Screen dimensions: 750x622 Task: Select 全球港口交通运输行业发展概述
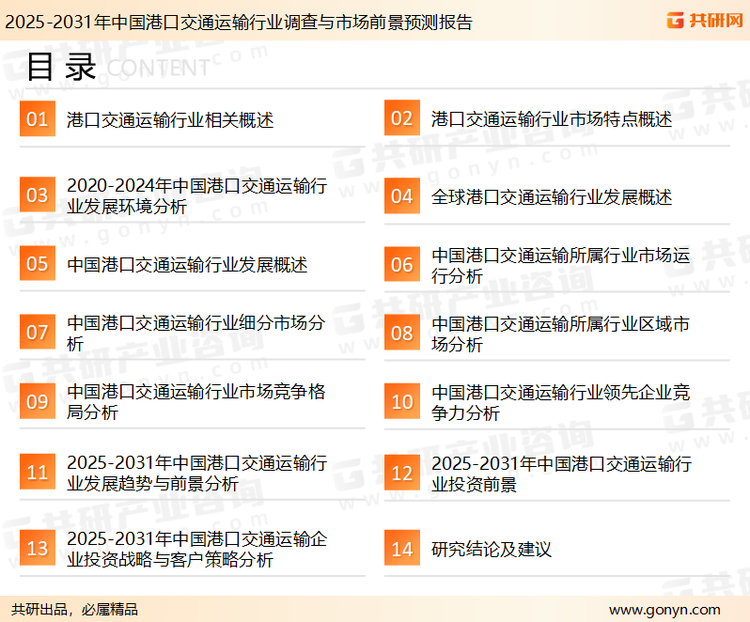click(x=551, y=197)
